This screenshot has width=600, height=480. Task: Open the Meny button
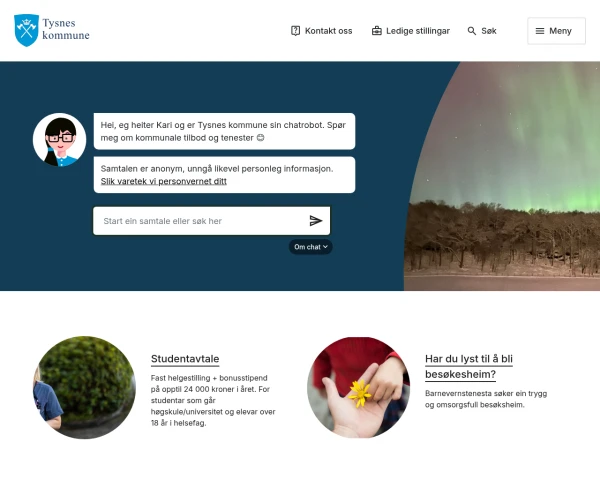(x=556, y=31)
